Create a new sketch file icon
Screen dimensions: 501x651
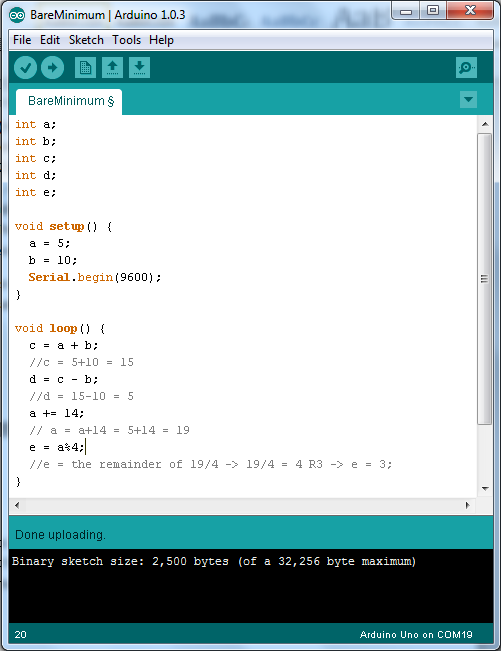click(86, 68)
